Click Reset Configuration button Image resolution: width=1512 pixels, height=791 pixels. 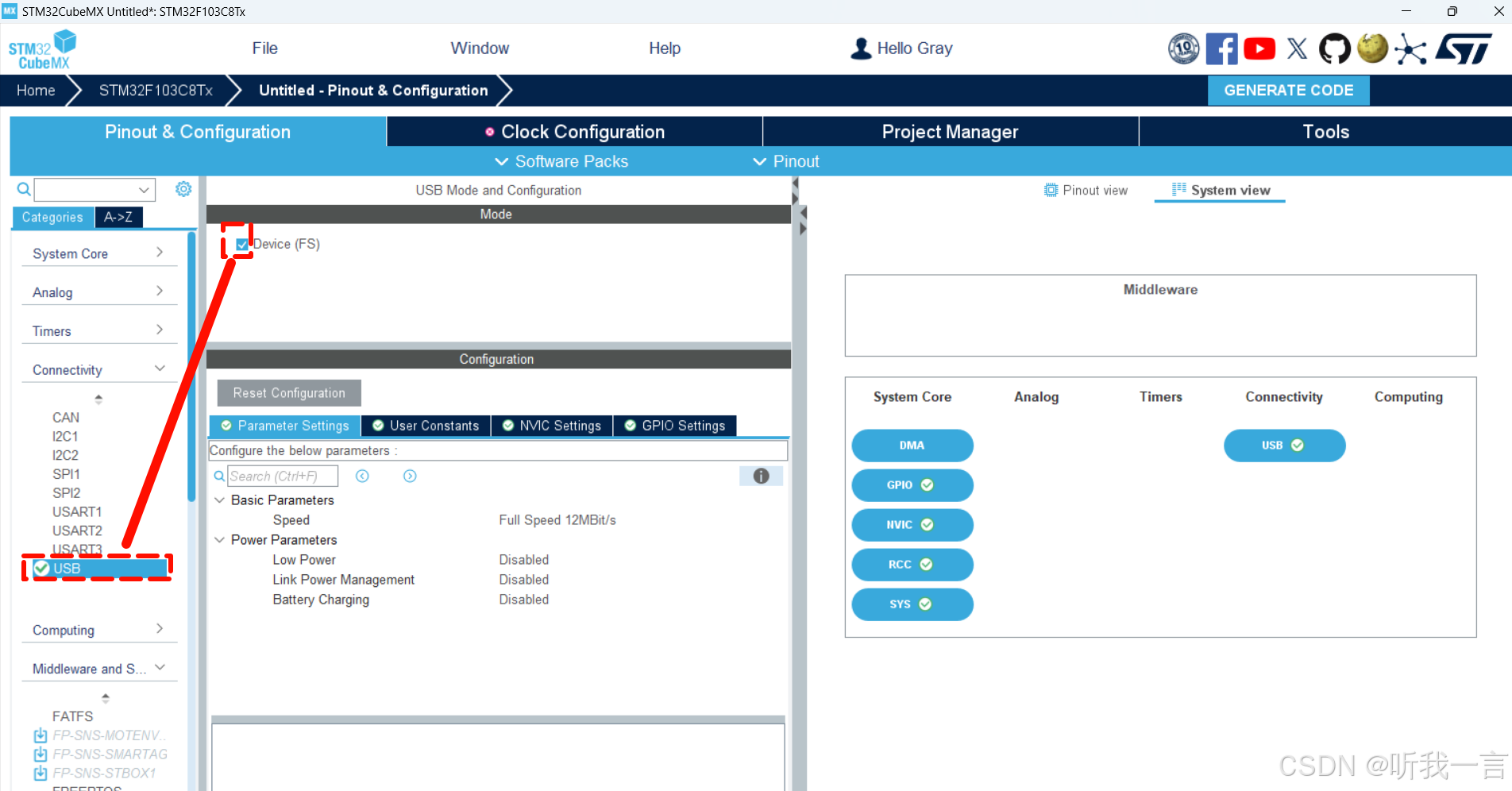tap(289, 393)
